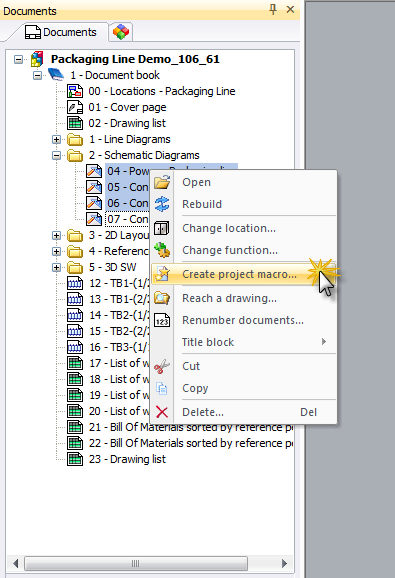Screen dimensions: 395x578
Task: Choose Open from the context menu
Action: tap(244, 182)
